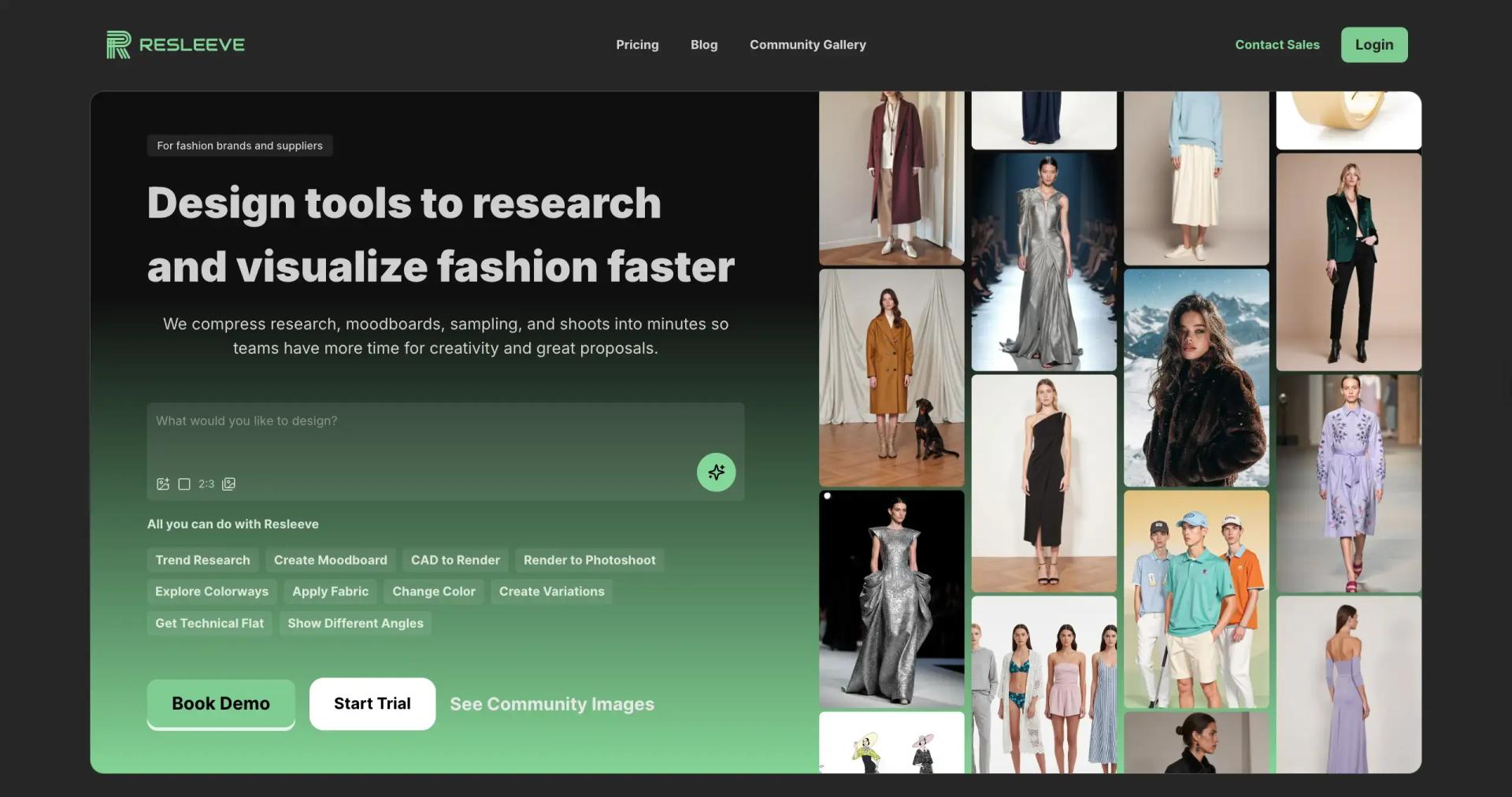This screenshot has height=797, width=1512.
Task: Open the fur coat mountain photo thumbnail
Action: pos(1195,378)
